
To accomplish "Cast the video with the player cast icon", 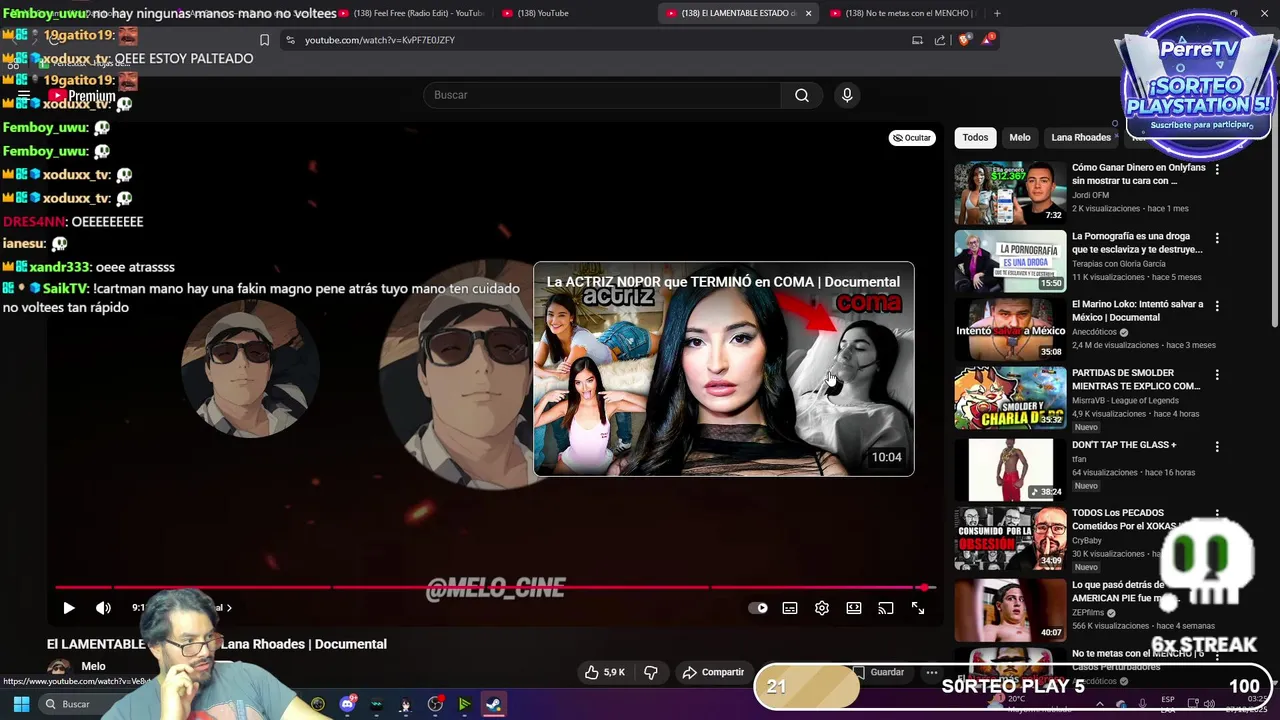I will 886,608.
